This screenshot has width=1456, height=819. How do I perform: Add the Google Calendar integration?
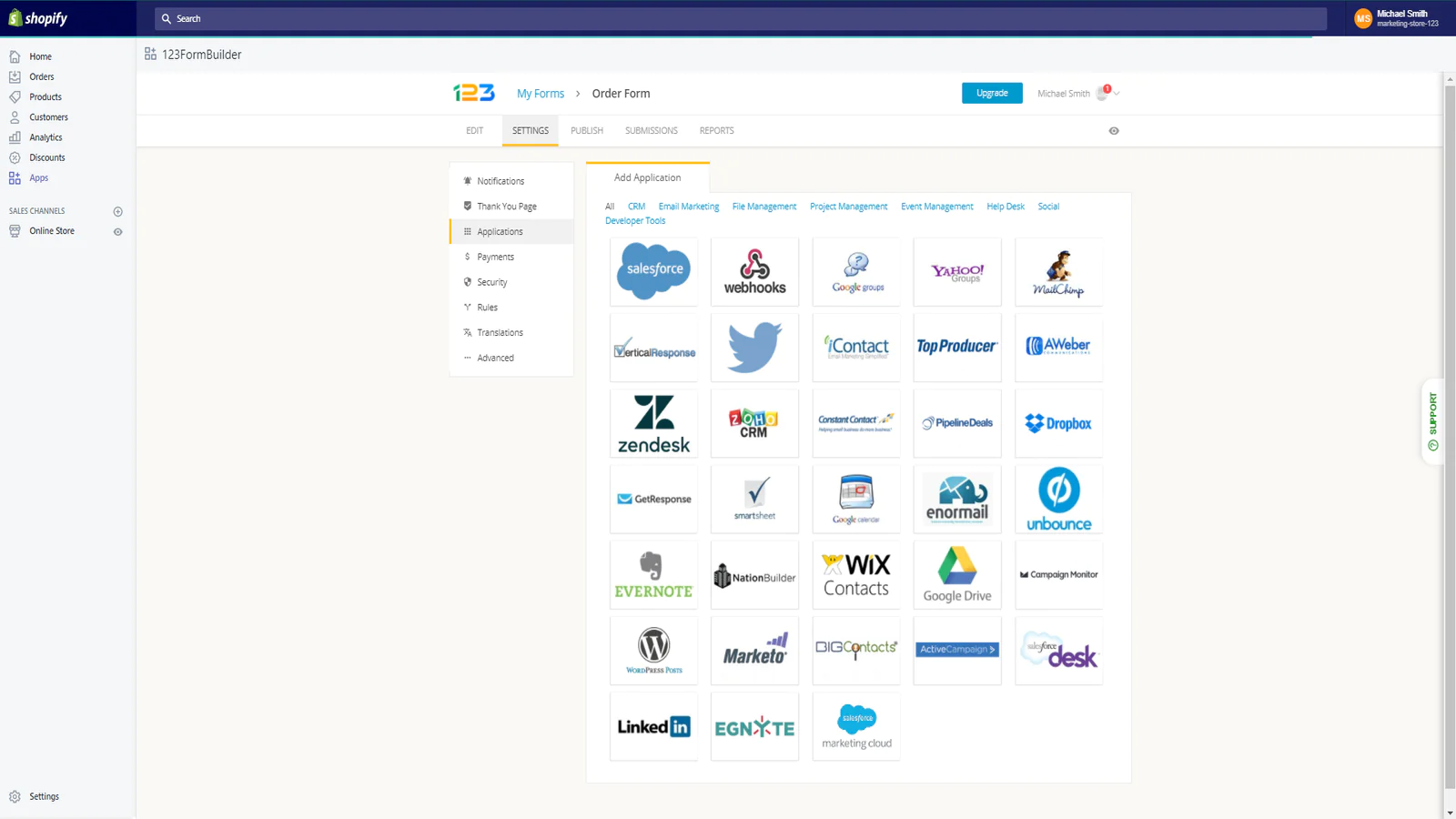[x=856, y=499]
